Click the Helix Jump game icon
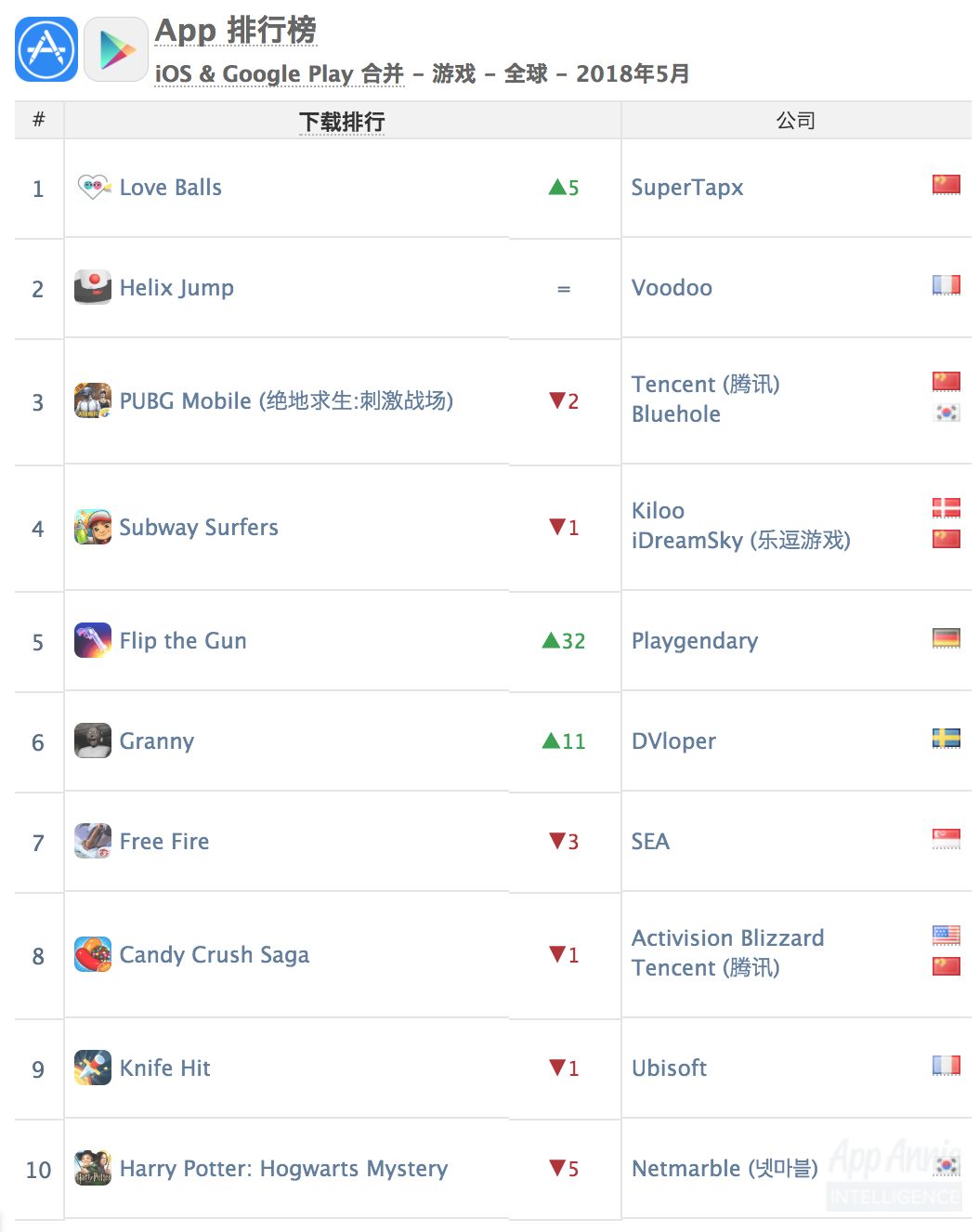979x1232 pixels. click(93, 287)
